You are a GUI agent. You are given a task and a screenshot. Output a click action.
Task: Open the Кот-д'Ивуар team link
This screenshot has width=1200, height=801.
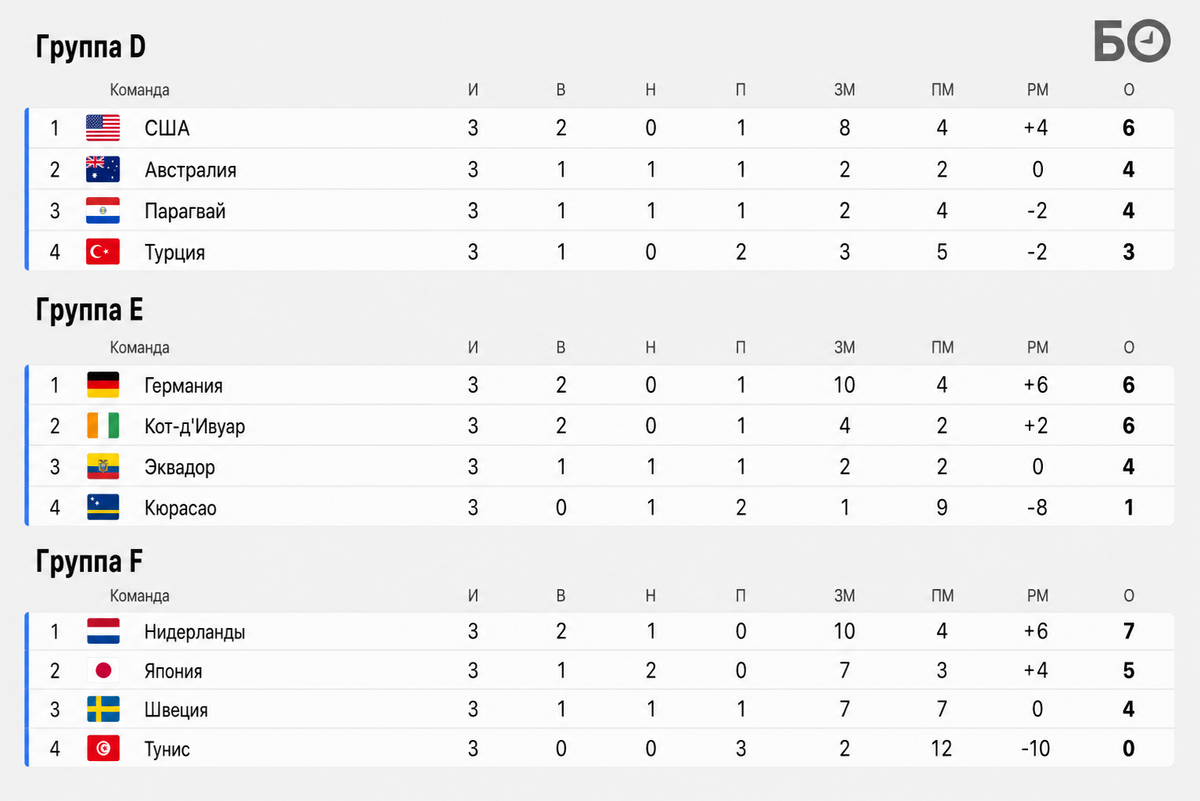[x=195, y=427]
